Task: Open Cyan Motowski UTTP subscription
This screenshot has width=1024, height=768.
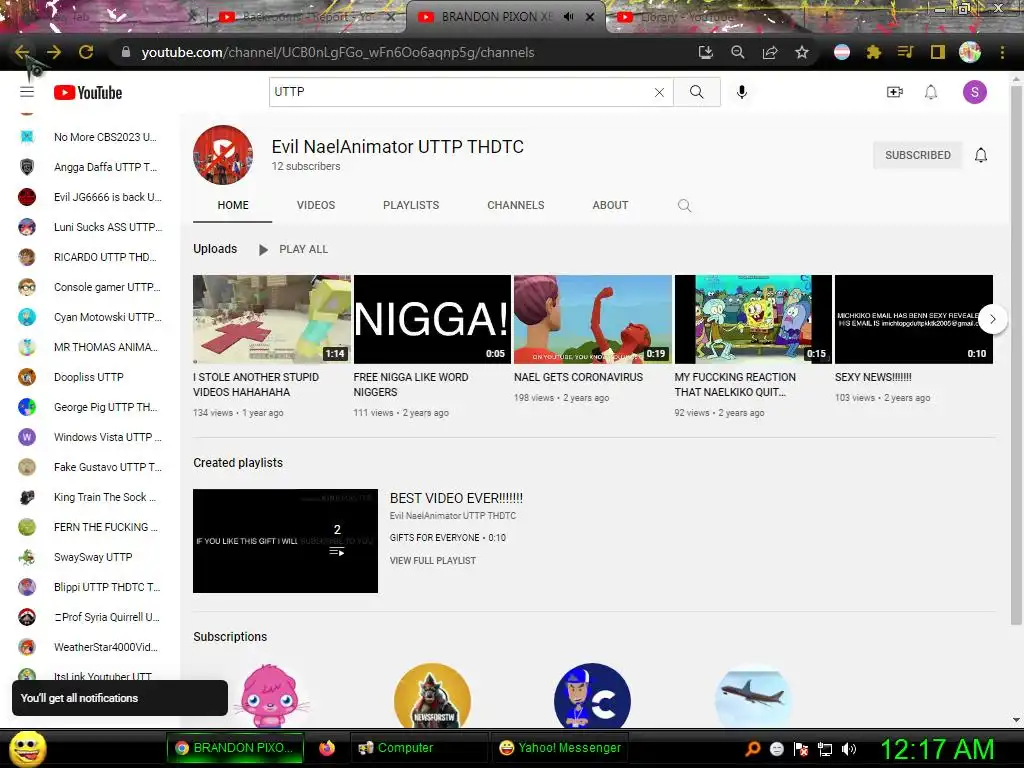Action: coord(90,317)
